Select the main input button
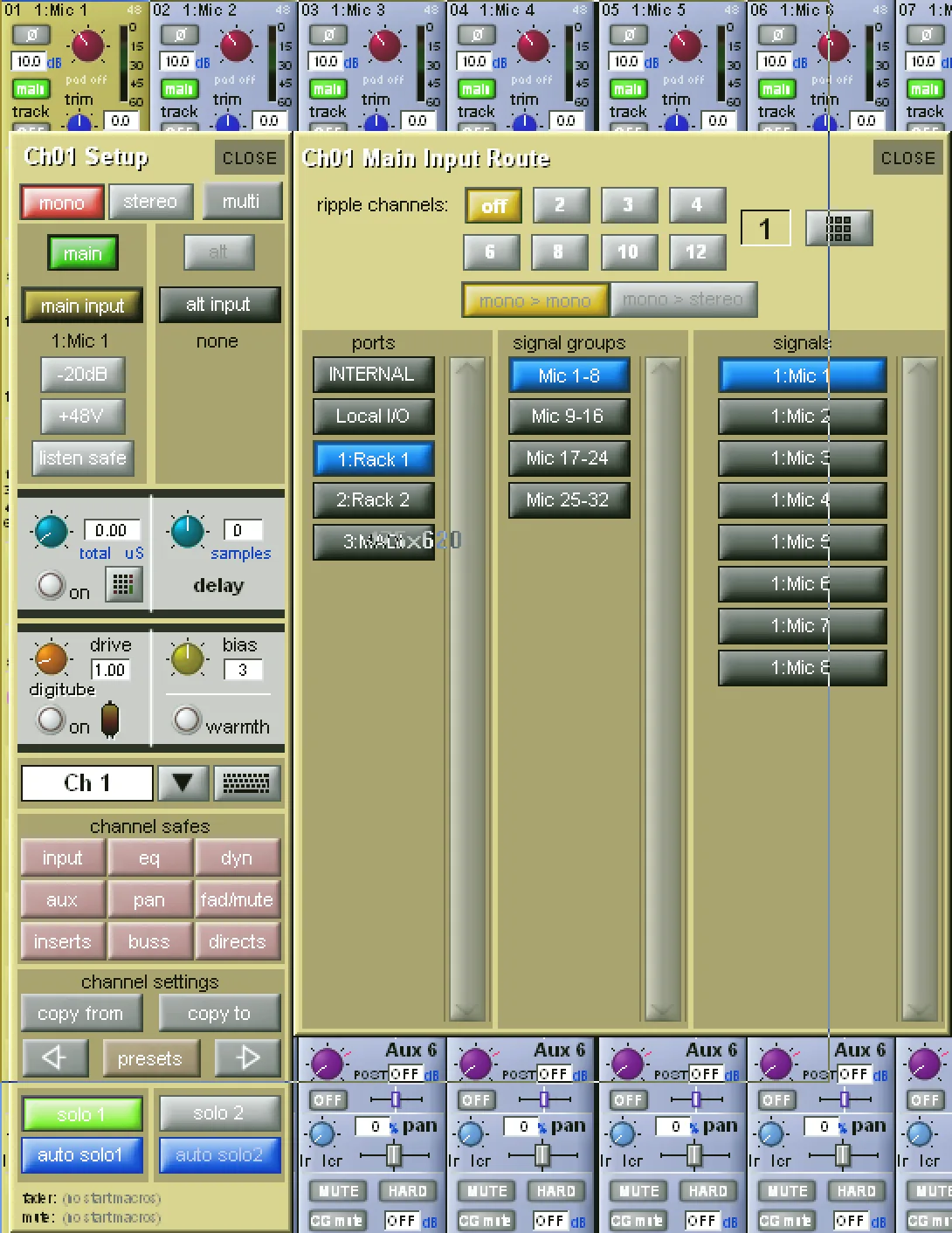 82,306
